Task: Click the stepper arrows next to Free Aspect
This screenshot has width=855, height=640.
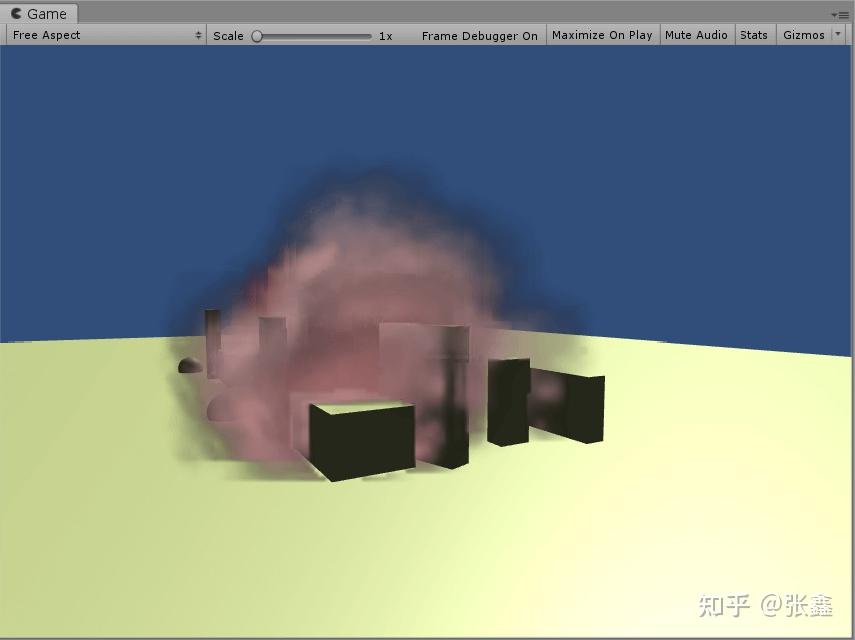Action: tap(198, 35)
